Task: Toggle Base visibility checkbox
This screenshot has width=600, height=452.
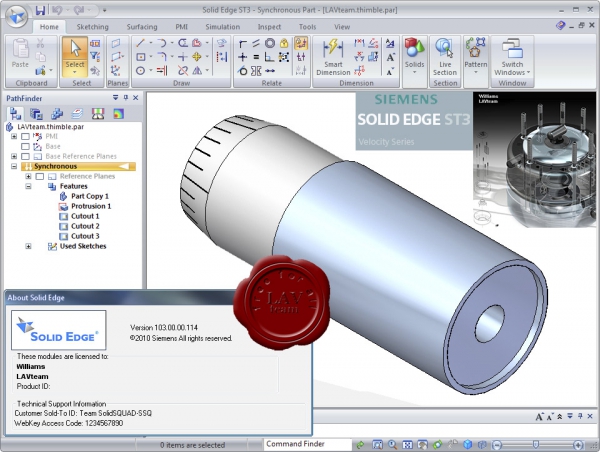Action: [25, 146]
